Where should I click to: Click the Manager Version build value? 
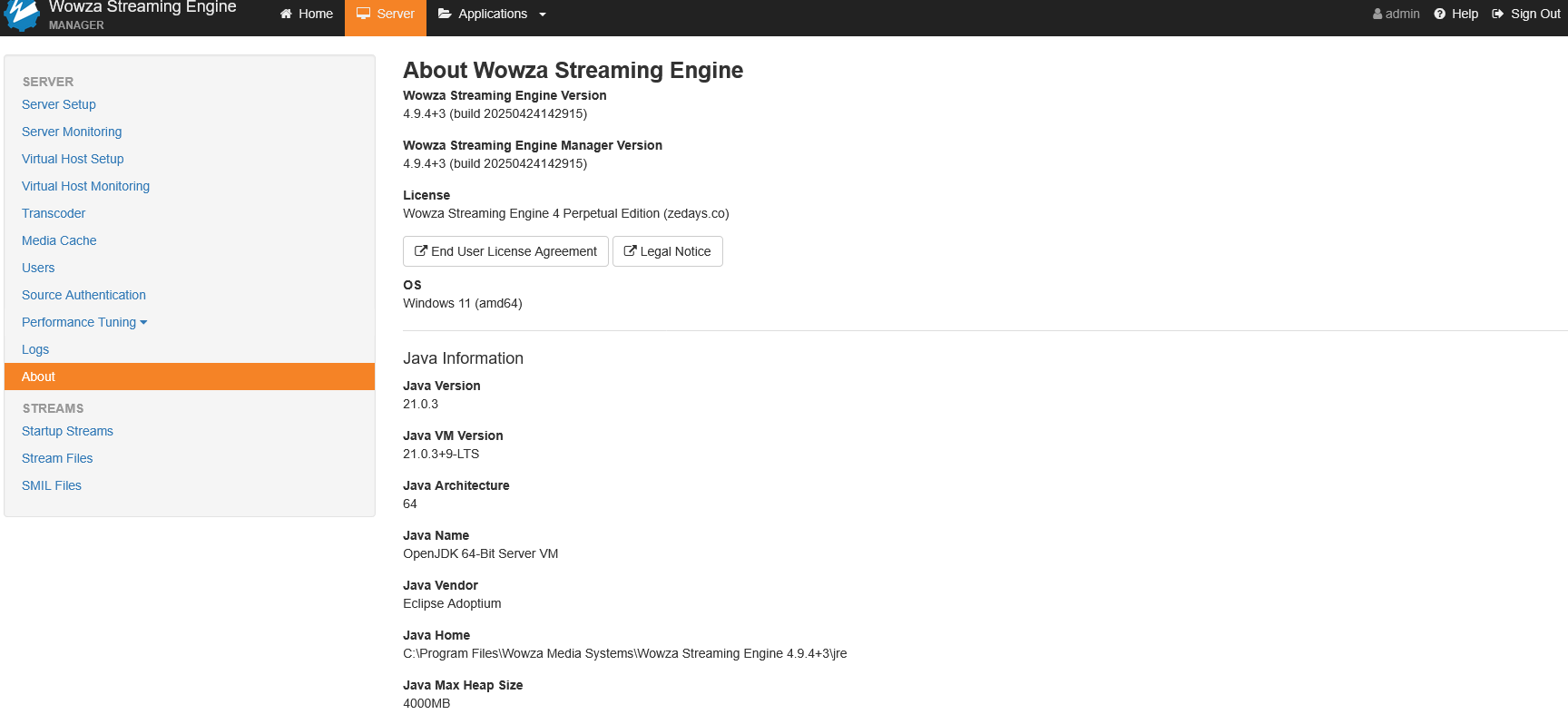tap(495, 163)
